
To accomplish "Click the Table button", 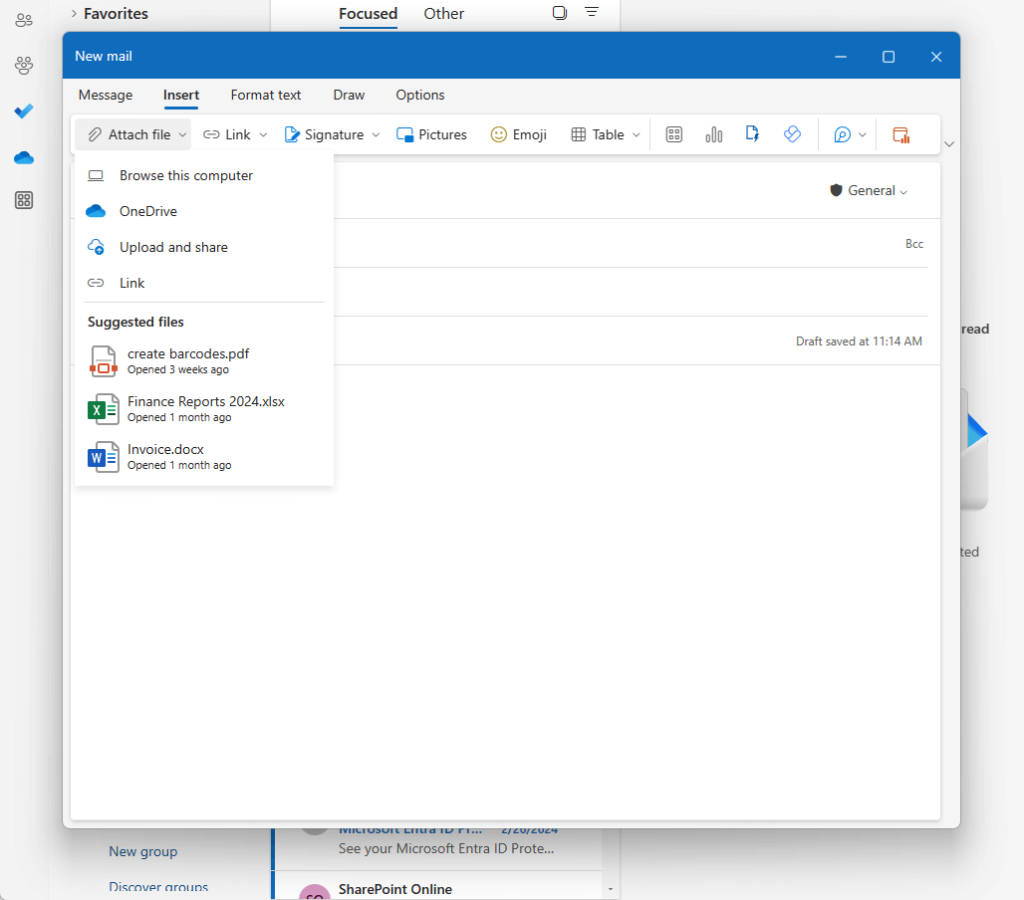I will pyautogui.click(x=598, y=135).
